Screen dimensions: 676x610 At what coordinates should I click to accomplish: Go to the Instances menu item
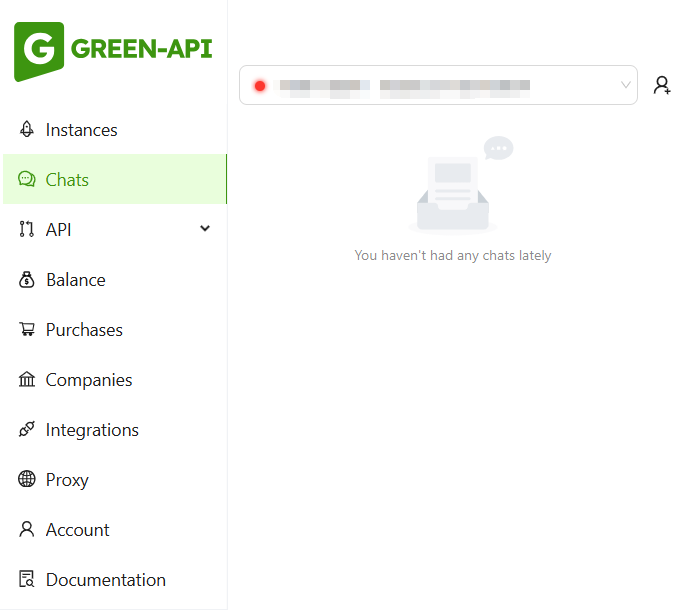click(x=81, y=130)
